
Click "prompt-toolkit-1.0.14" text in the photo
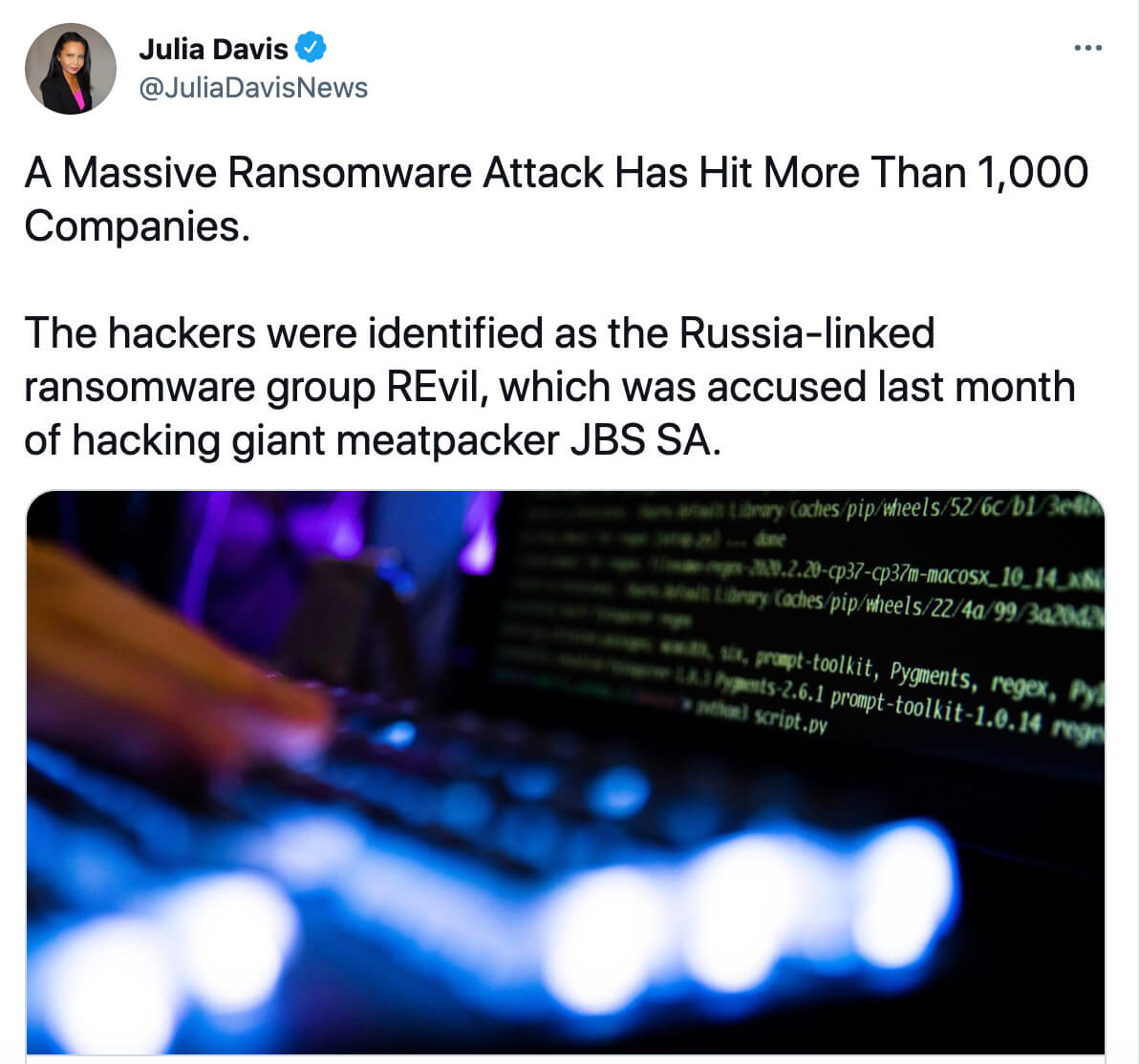(935, 711)
